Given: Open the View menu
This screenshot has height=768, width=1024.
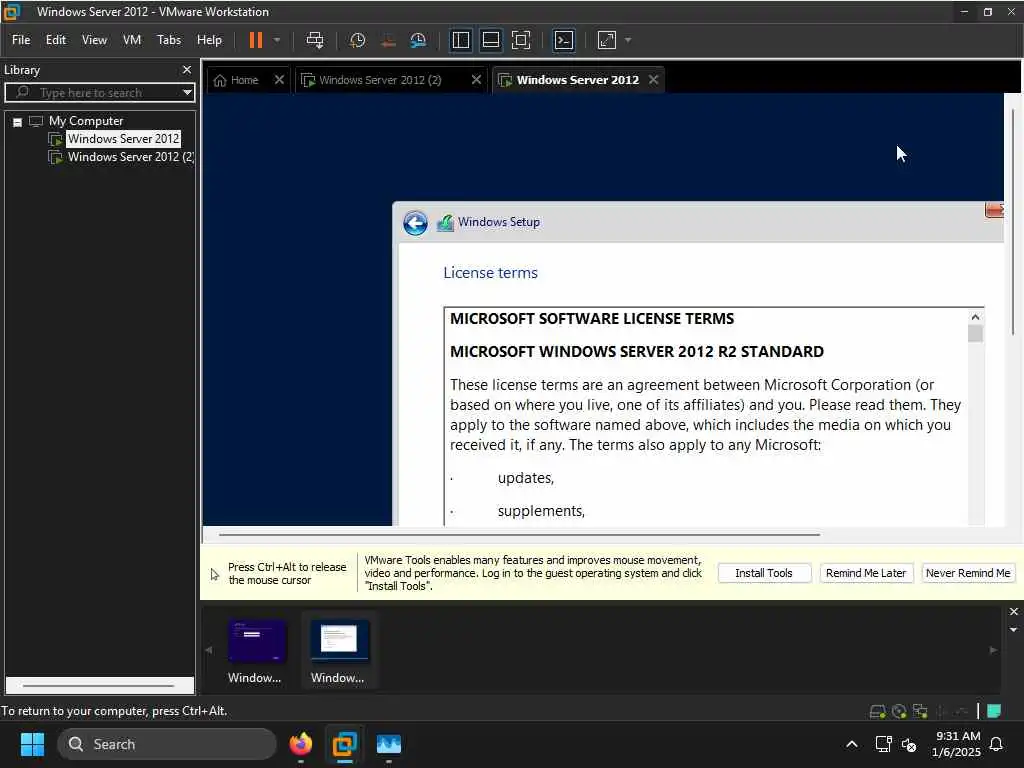Looking at the screenshot, I should pos(94,40).
